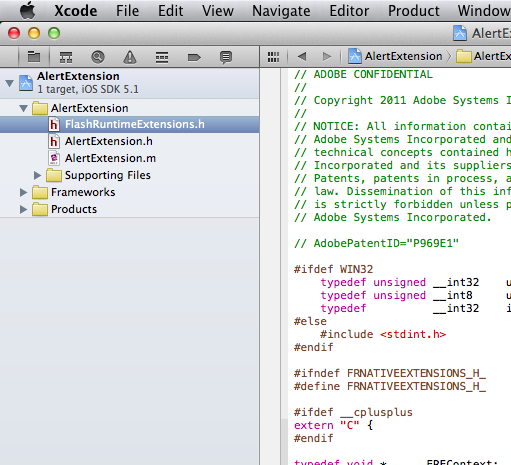Show the Project navigator folder icon
Image resolution: width=511 pixels, height=465 pixels.
pyautogui.click(x=34, y=57)
